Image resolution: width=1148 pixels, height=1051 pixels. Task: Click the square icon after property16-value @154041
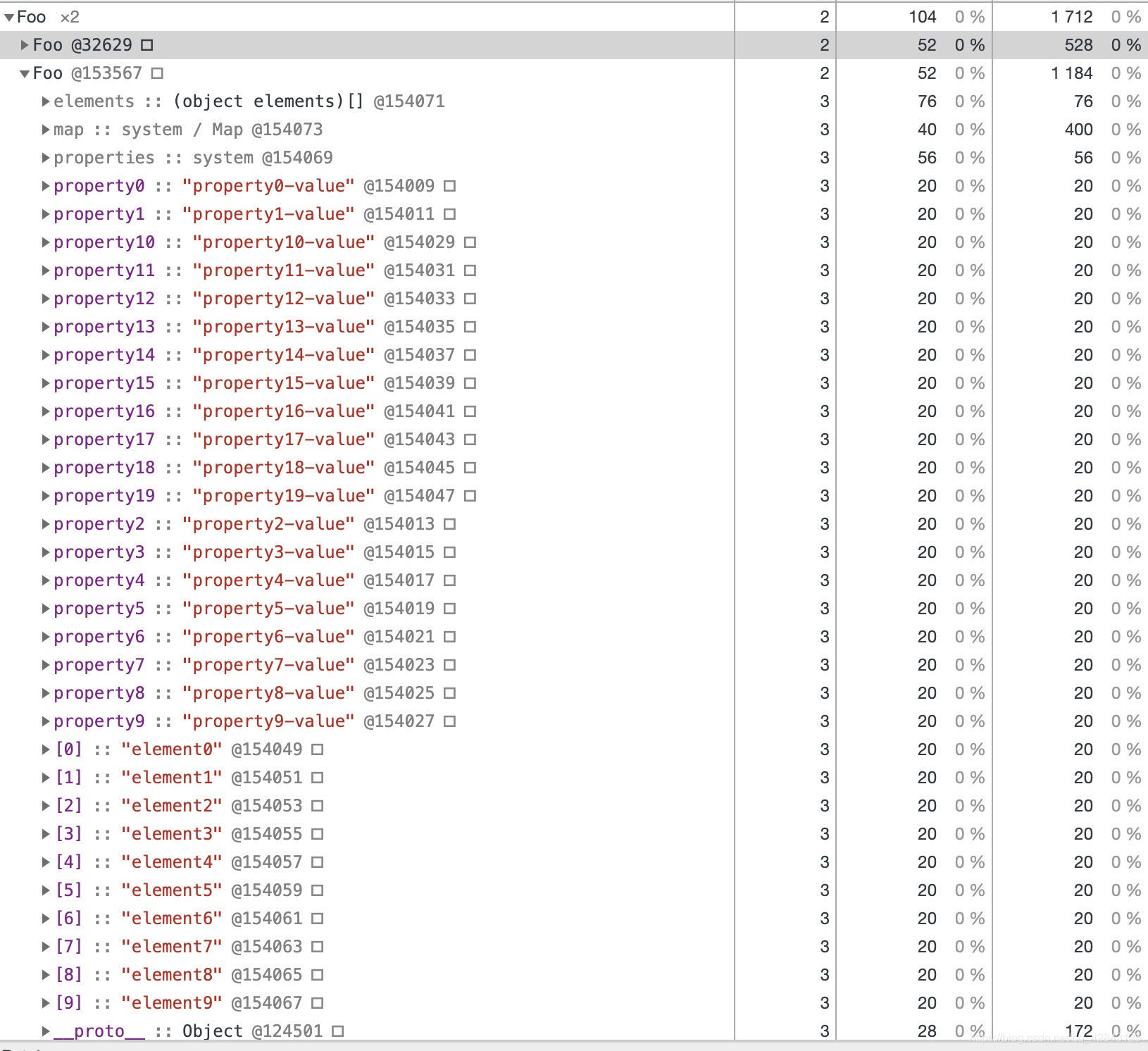[470, 411]
